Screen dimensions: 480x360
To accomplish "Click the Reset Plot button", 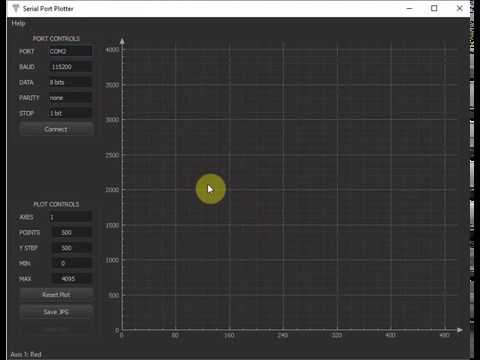I will pos(56,295).
